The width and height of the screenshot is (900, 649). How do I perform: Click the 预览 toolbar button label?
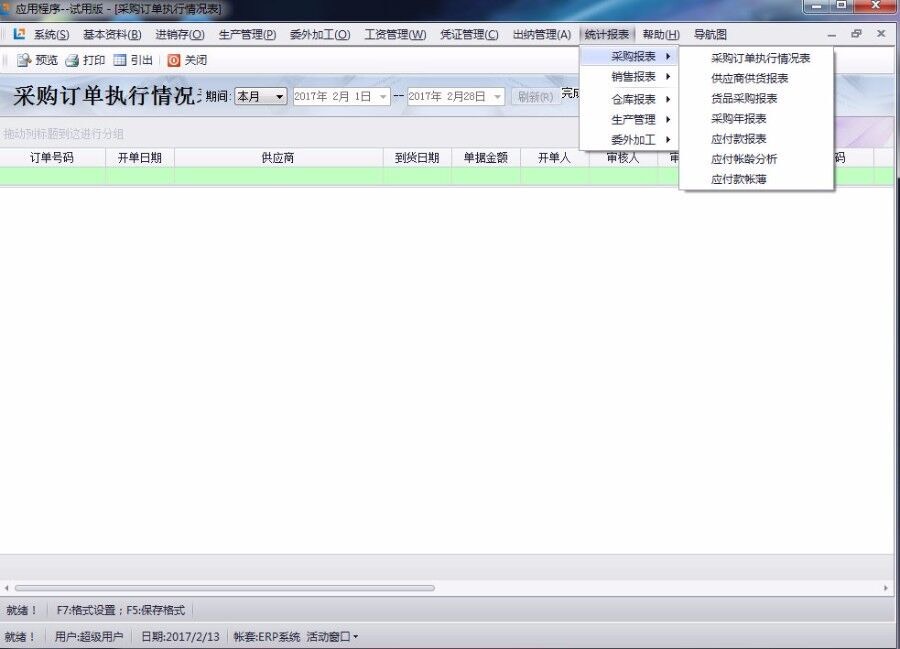click(x=46, y=60)
